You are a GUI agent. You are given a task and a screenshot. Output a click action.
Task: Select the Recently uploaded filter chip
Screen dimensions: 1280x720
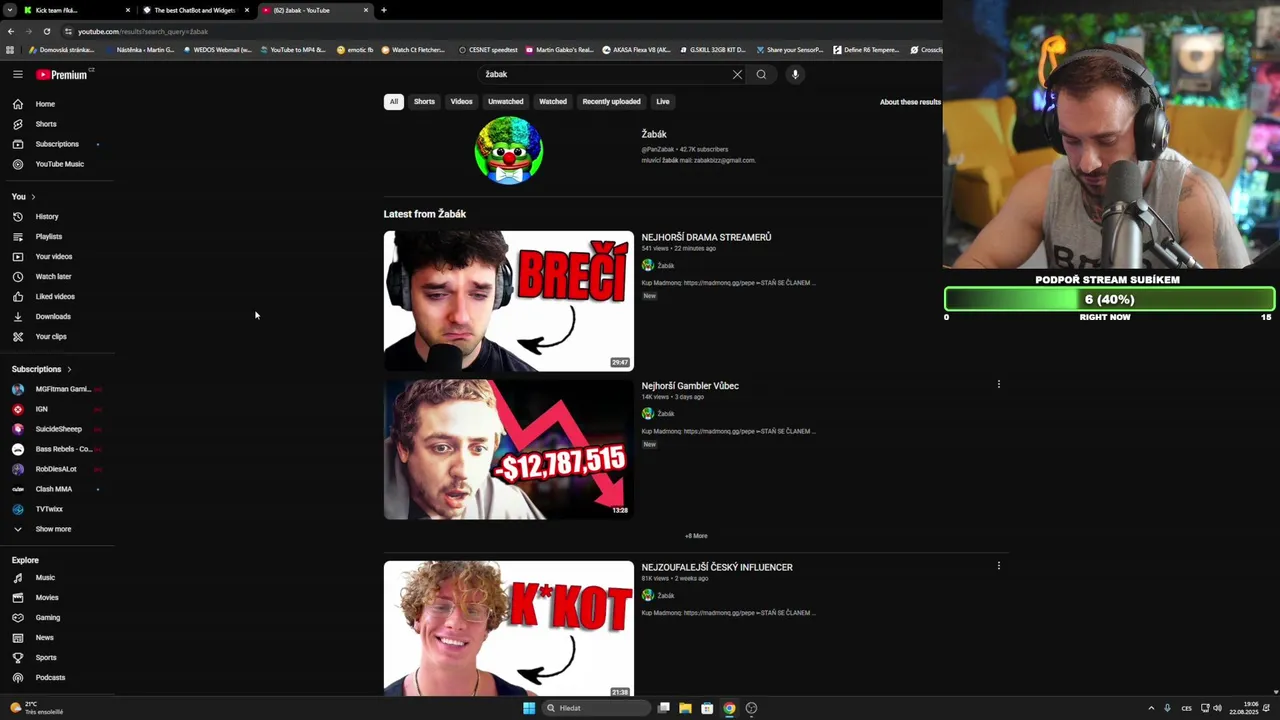(x=611, y=101)
